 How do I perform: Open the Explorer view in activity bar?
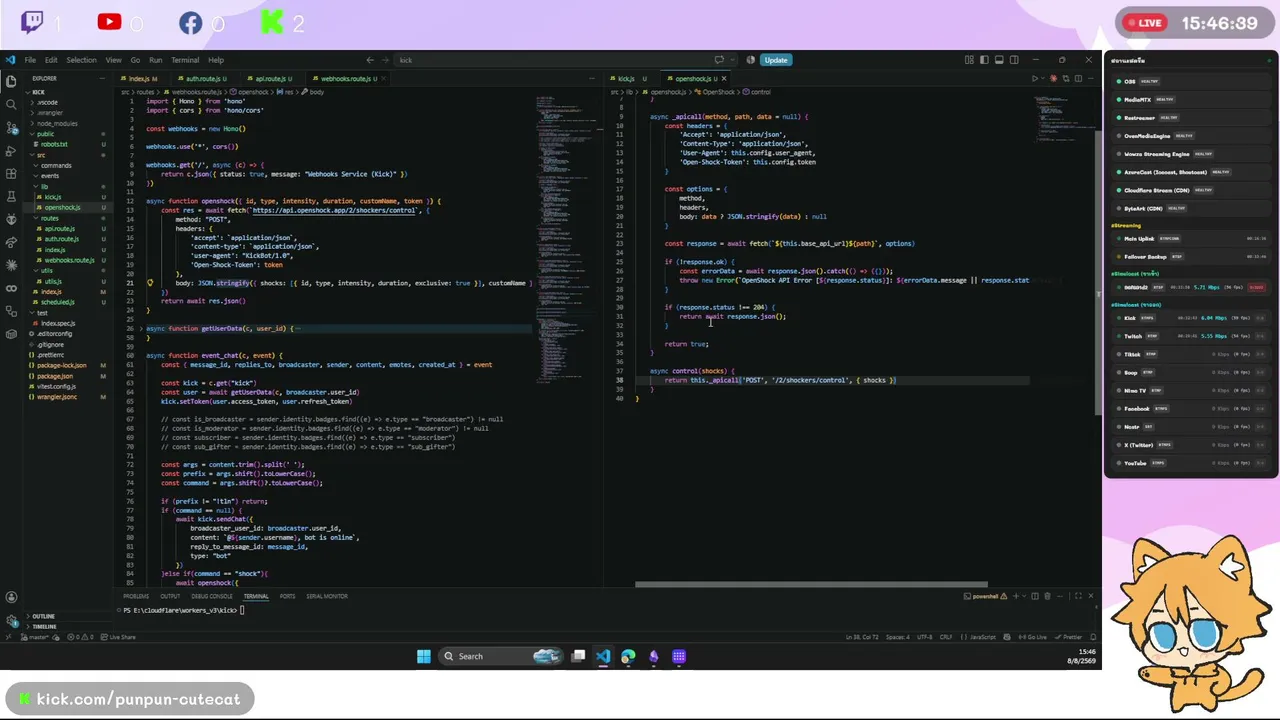pos(11,81)
